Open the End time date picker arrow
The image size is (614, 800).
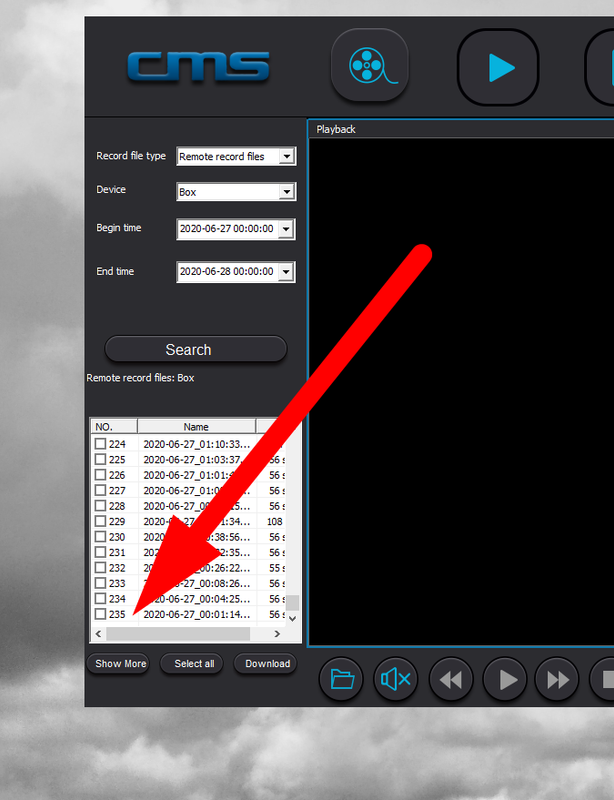tap(286, 272)
